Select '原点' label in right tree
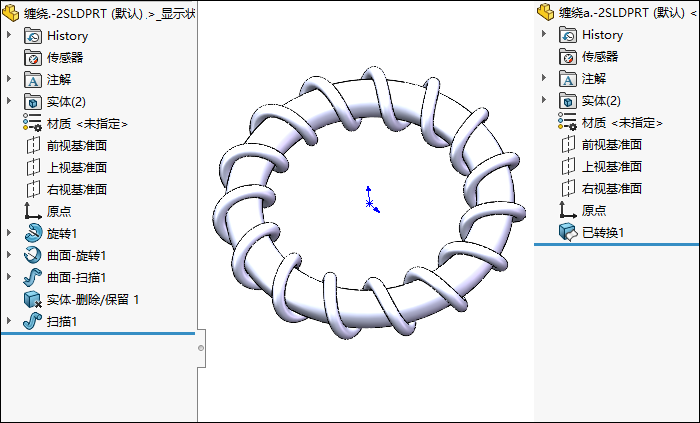 (x=594, y=211)
